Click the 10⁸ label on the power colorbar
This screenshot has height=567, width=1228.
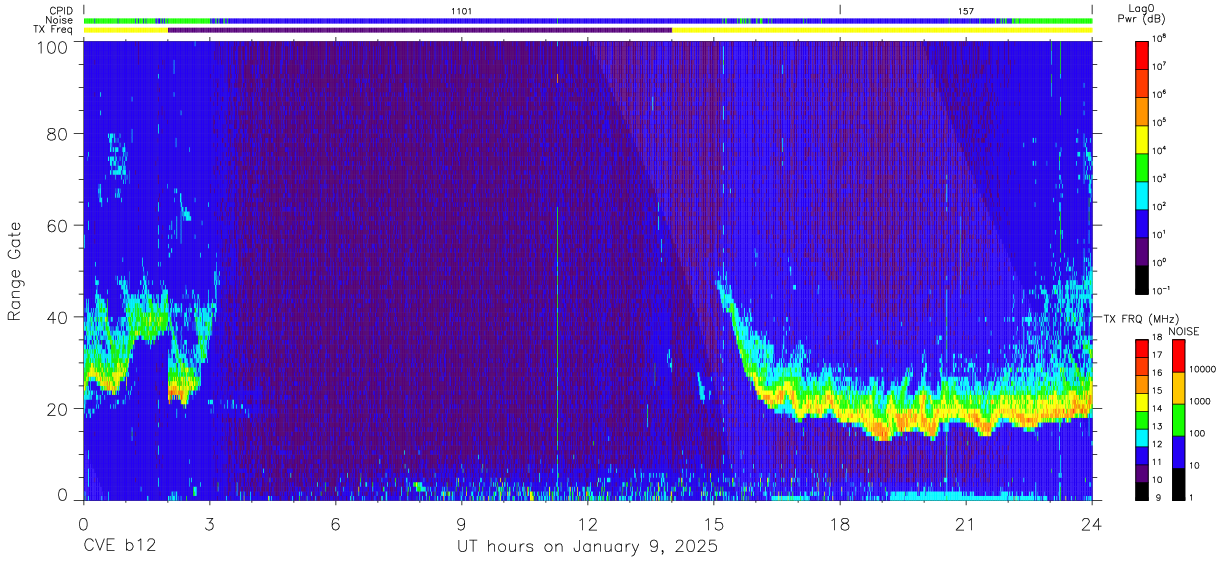(1158, 38)
